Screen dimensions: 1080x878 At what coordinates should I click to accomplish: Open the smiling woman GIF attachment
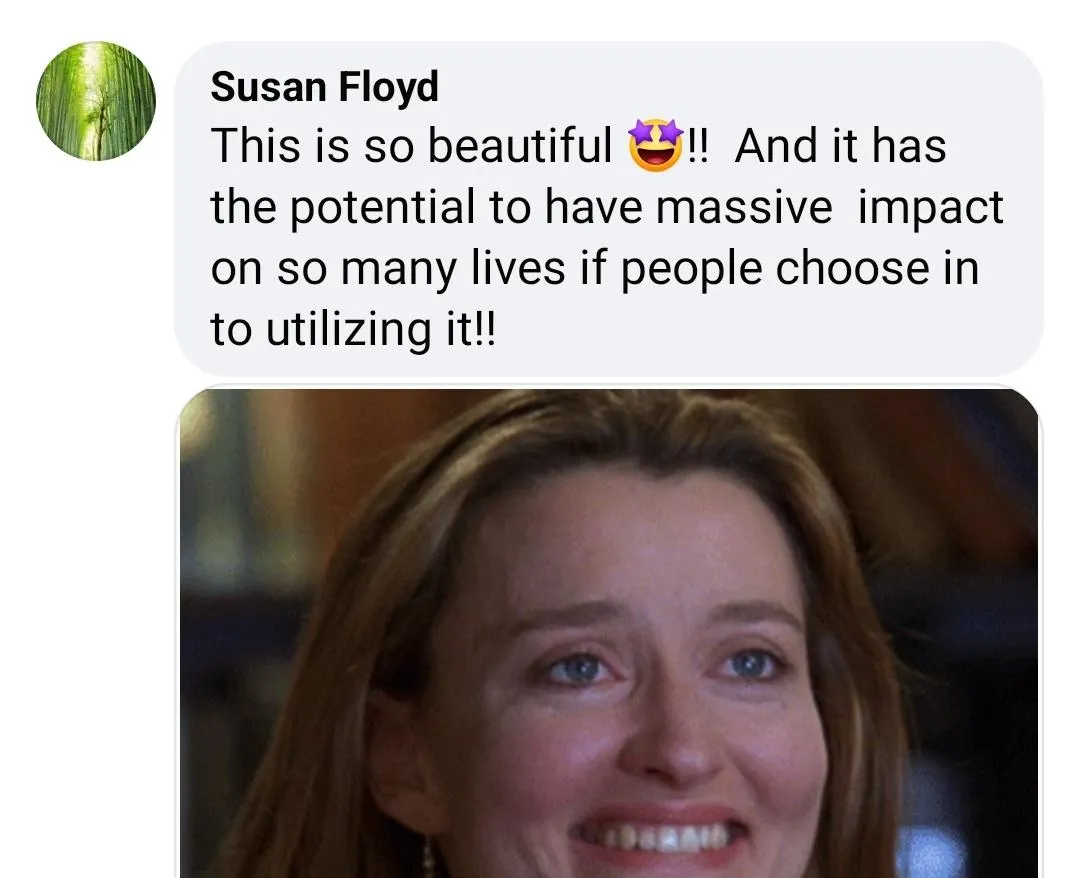609,632
